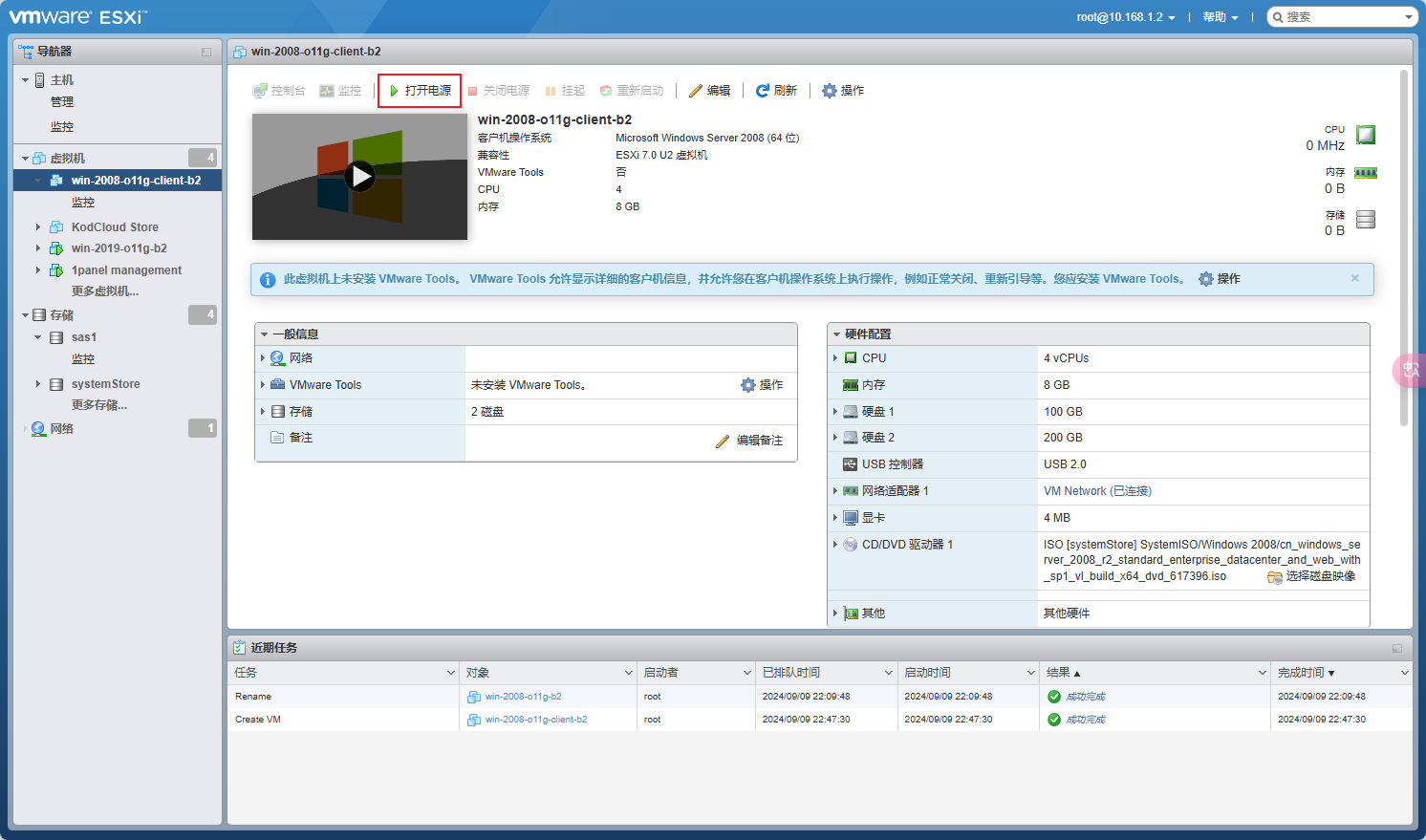Expand the 硬盘 2 hardware row

click(834, 438)
